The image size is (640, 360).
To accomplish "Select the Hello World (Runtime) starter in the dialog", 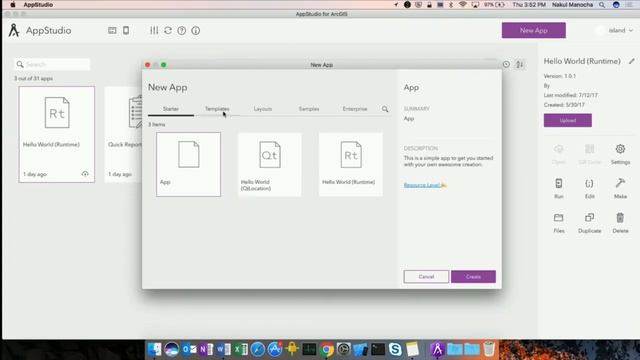I will tap(351, 164).
